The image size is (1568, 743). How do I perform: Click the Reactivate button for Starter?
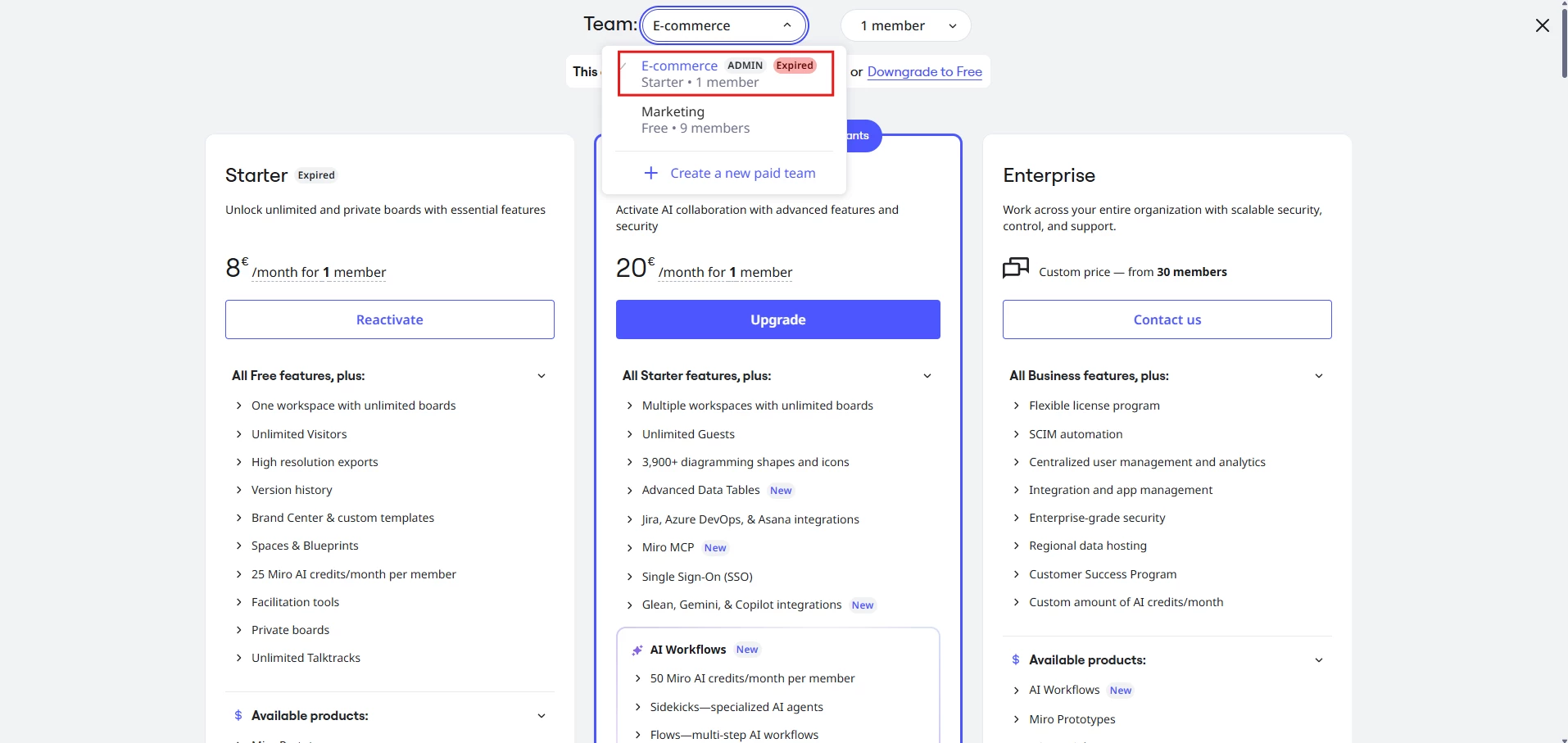click(390, 319)
